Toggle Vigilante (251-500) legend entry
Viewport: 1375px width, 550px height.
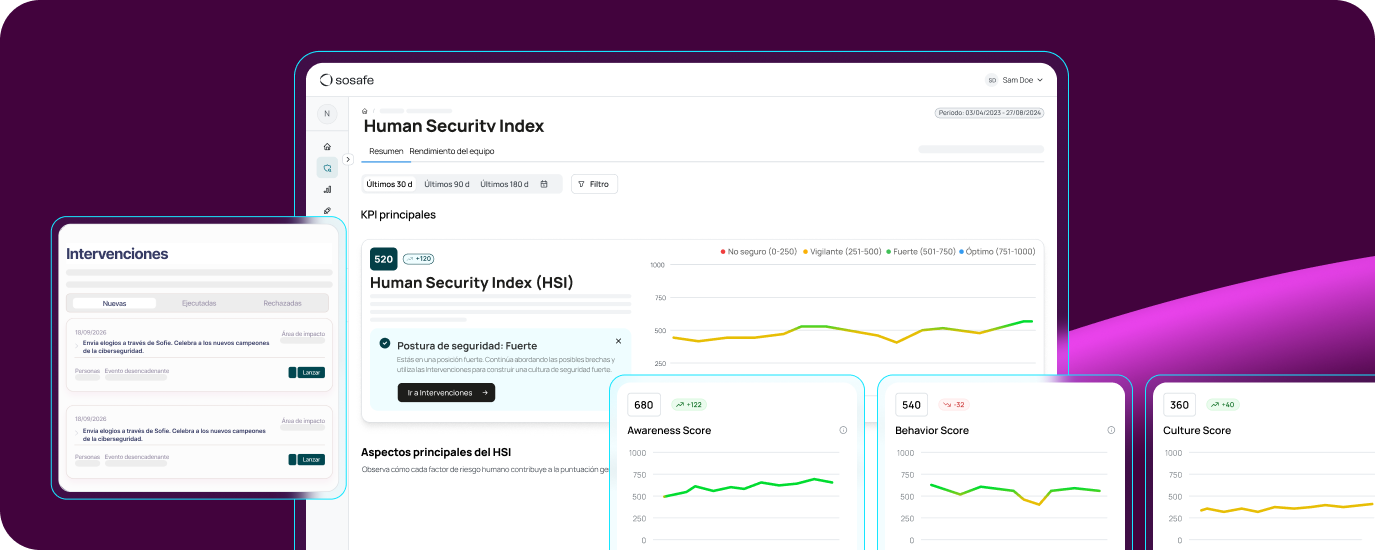click(x=844, y=252)
